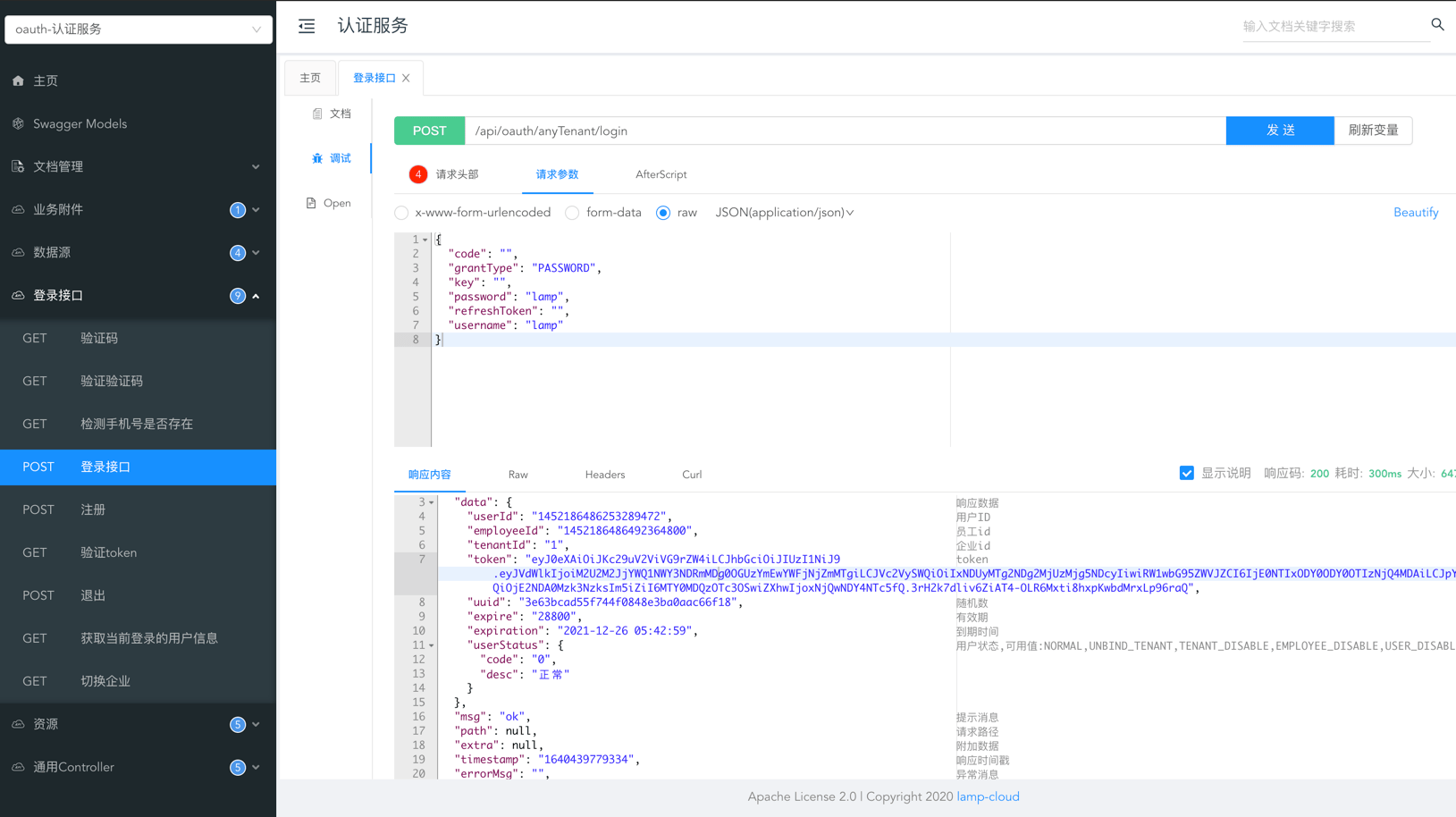The width and height of the screenshot is (1456, 817).
Task: Expand the 数据源 sidebar group
Action: point(138,252)
